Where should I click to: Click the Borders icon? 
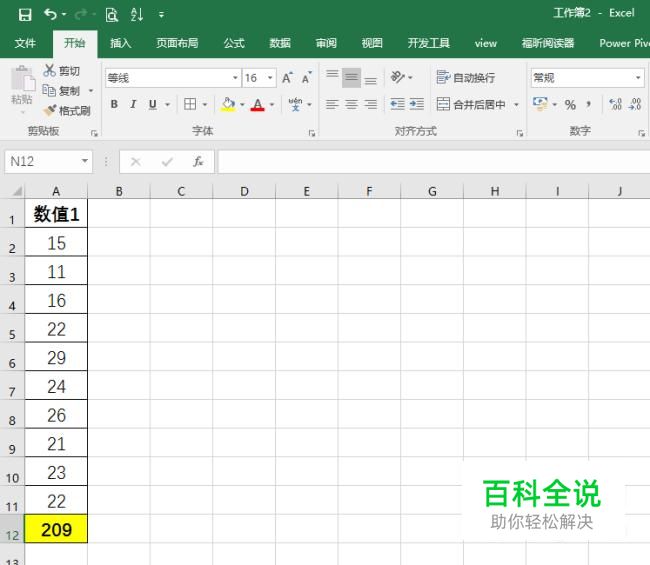click(190, 104)
